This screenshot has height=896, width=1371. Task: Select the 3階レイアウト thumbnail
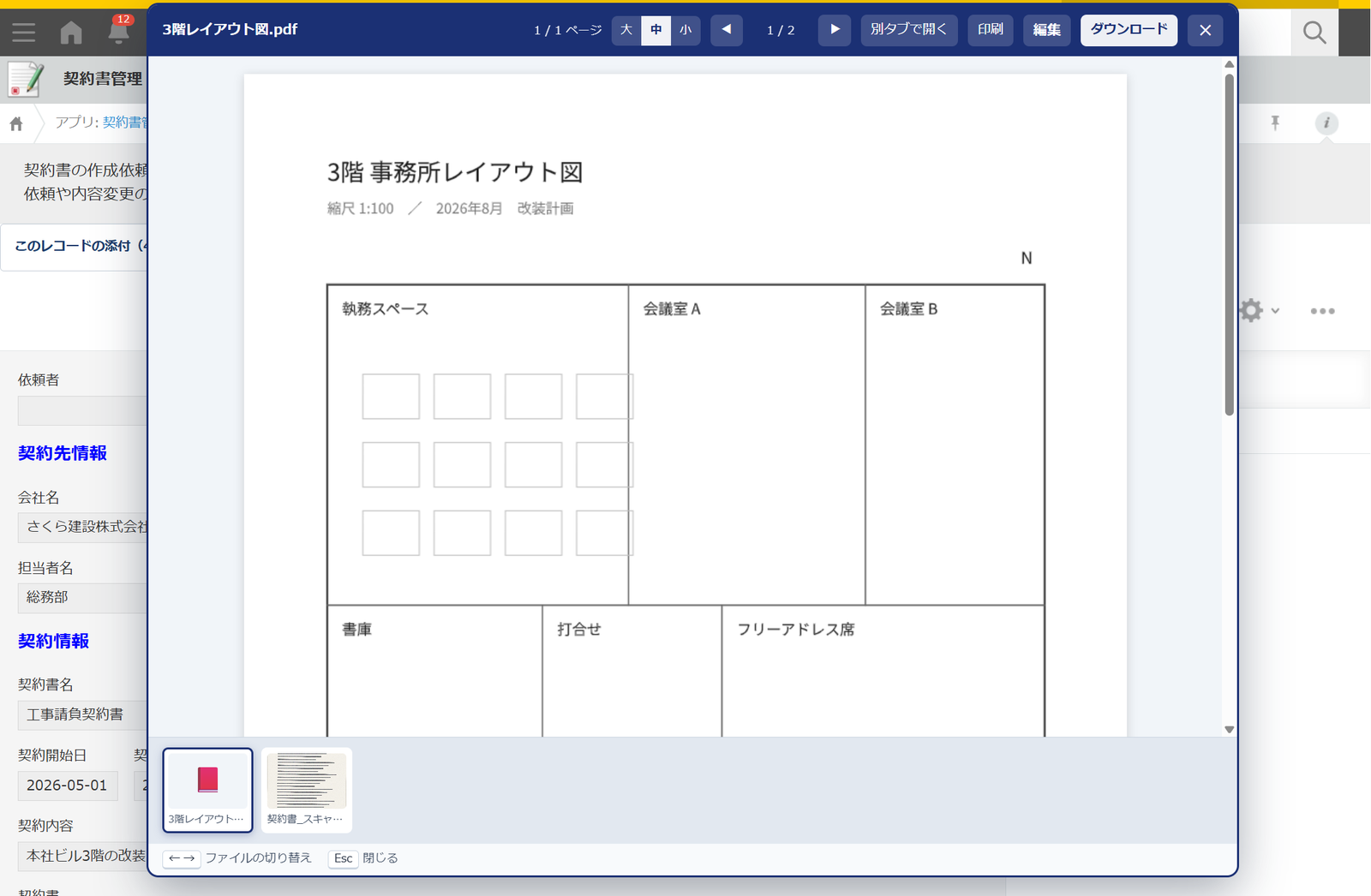pos(208,790)
